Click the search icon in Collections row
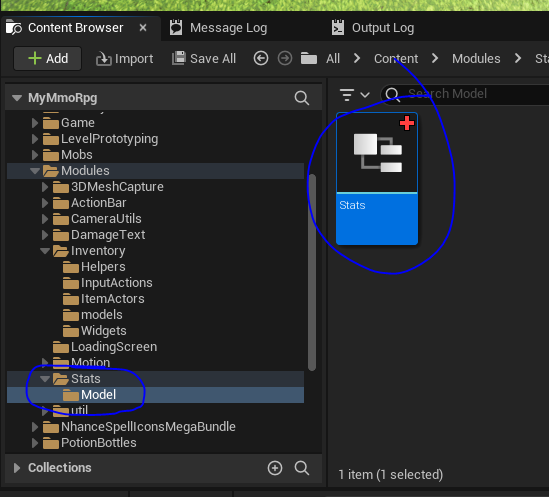Screen dimensions: 549x497 tap(301, 468)
